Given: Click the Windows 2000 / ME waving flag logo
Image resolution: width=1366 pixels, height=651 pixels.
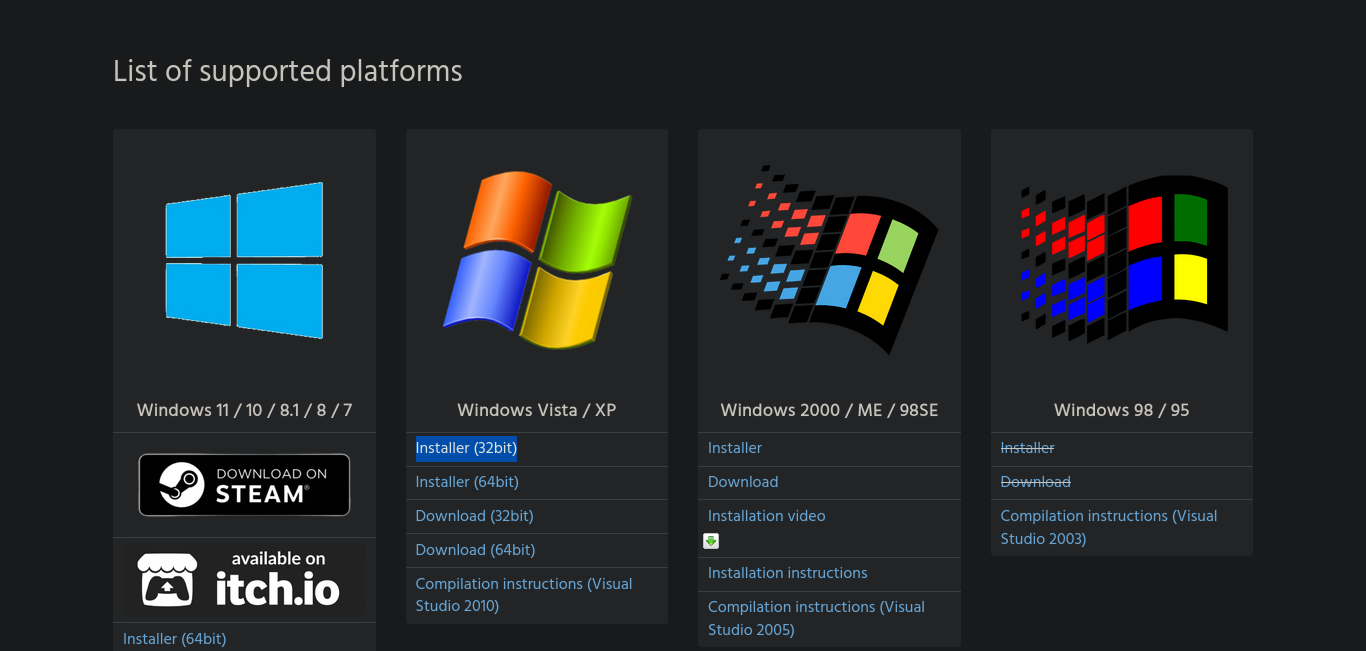Looking at the screenshot, I should point(829,262).
